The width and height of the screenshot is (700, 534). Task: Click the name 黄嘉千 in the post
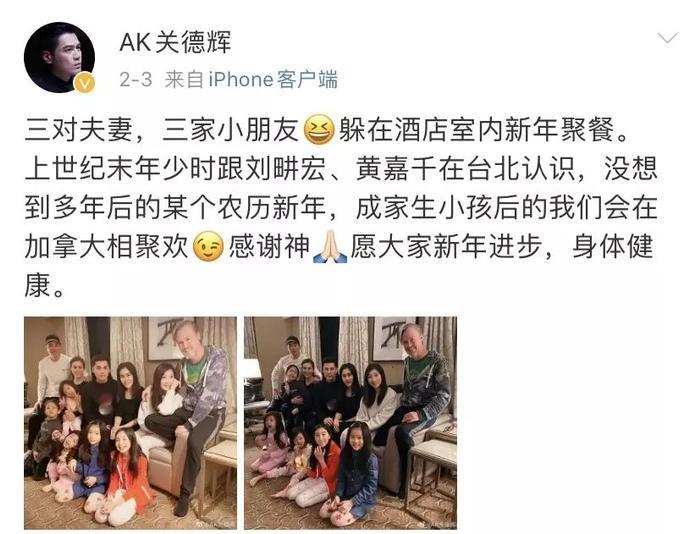[396, 170]
